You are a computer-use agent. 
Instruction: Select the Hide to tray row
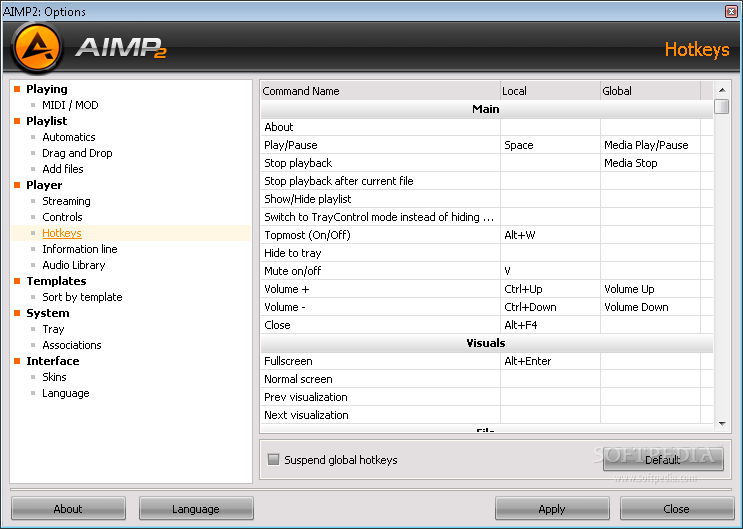pos(487,253)
